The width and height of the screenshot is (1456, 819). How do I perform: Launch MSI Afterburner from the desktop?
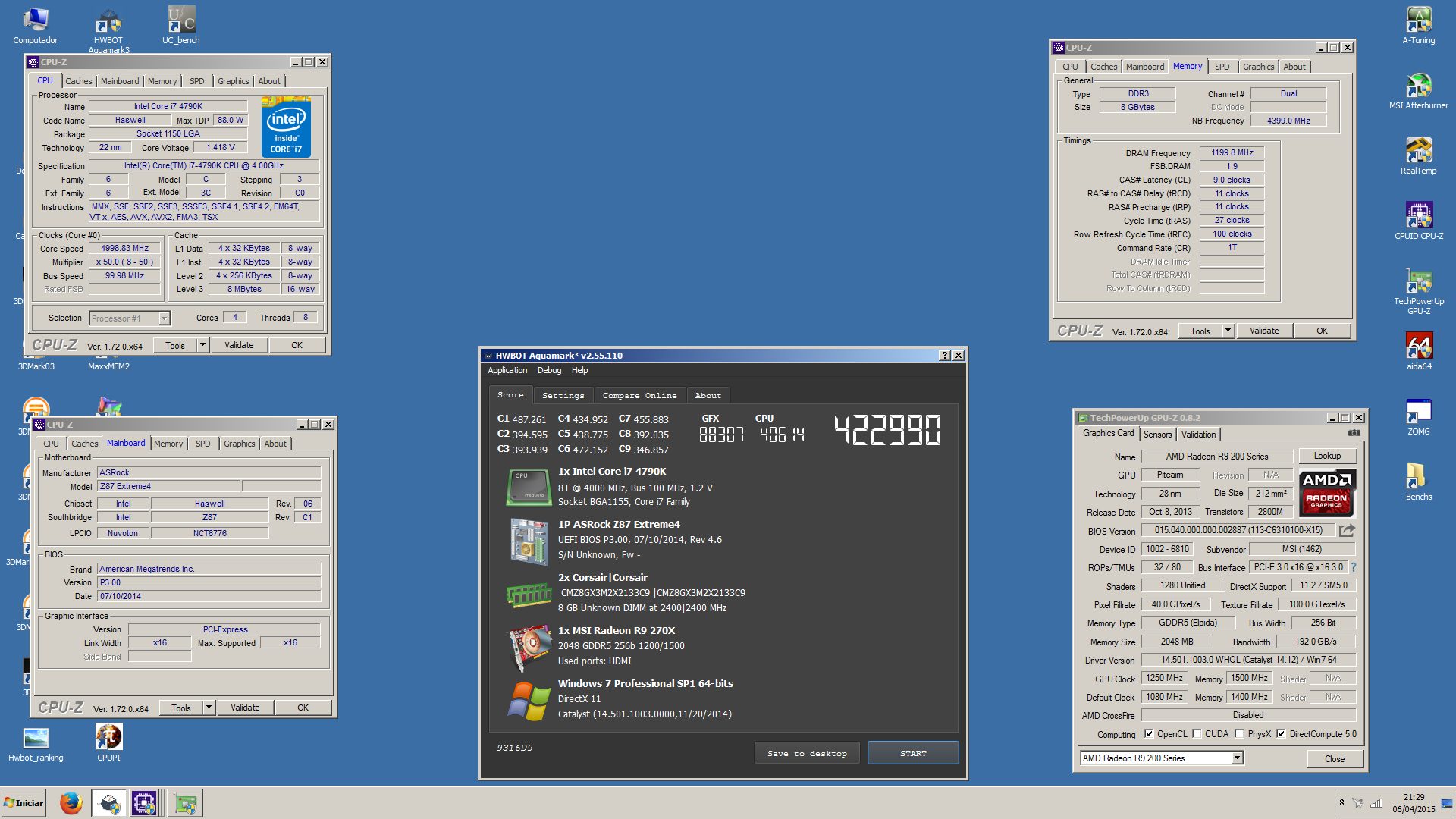click(x=1418, y=91)
